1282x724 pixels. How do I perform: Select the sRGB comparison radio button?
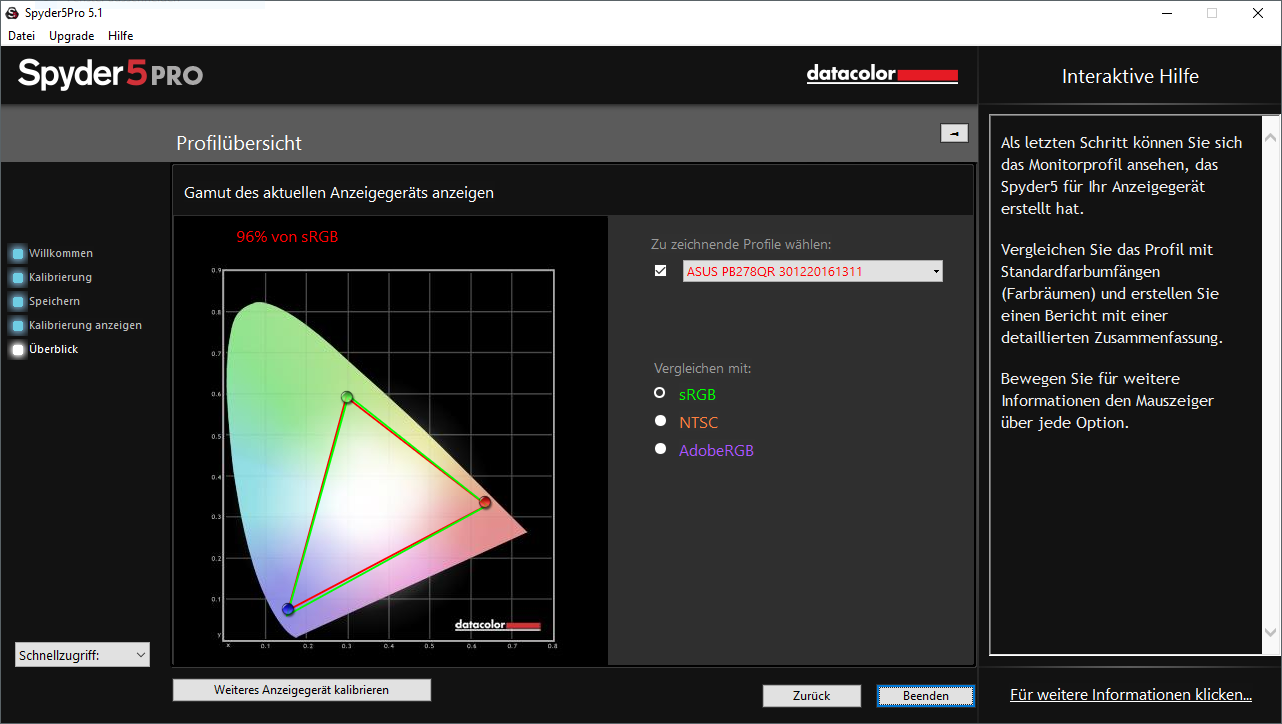point(660,394)
